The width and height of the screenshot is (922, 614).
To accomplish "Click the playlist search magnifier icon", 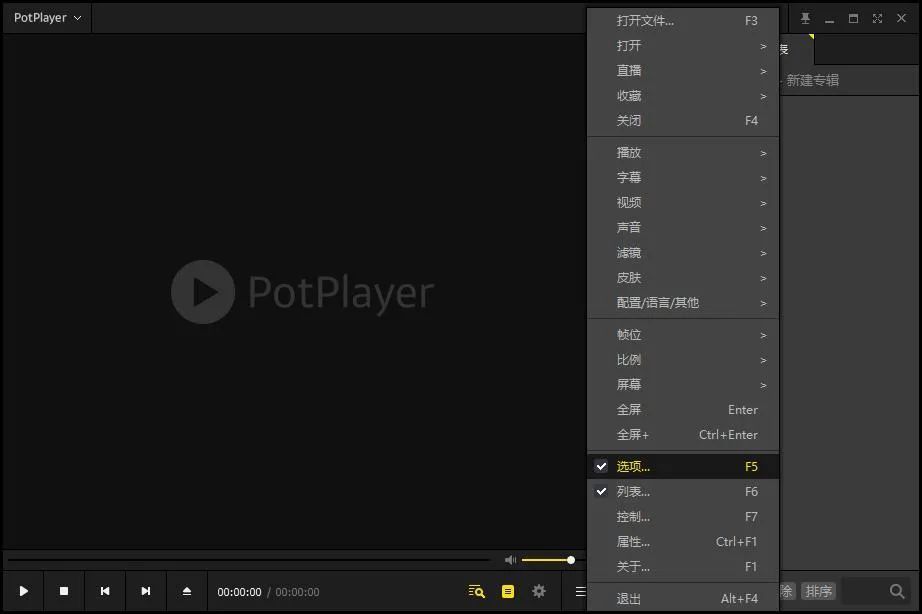I will tap(897, 591).
